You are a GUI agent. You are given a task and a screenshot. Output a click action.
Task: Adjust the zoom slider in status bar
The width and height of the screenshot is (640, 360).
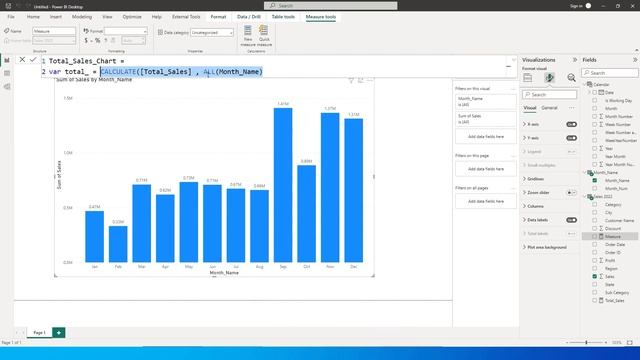[587, 342]
